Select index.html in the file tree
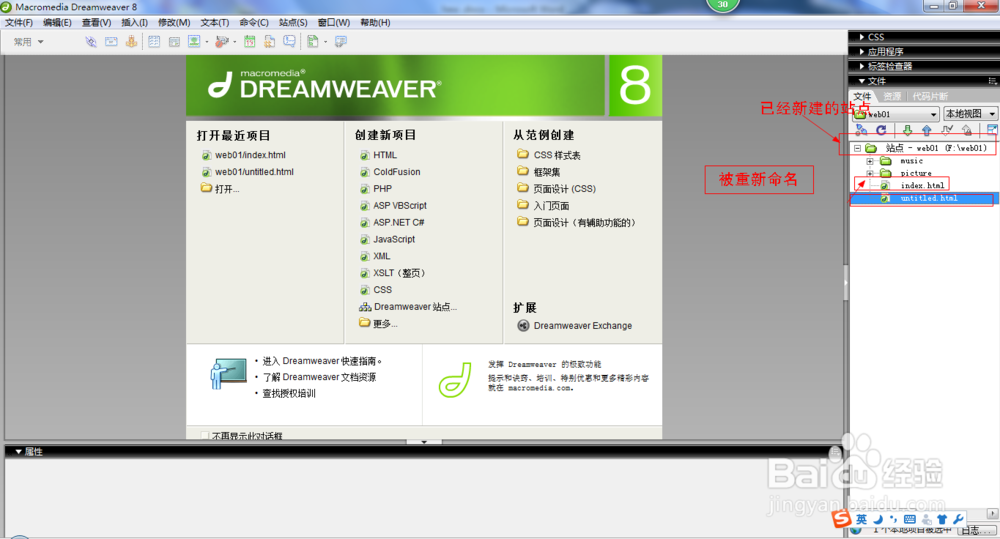 (x=922, y=185)
